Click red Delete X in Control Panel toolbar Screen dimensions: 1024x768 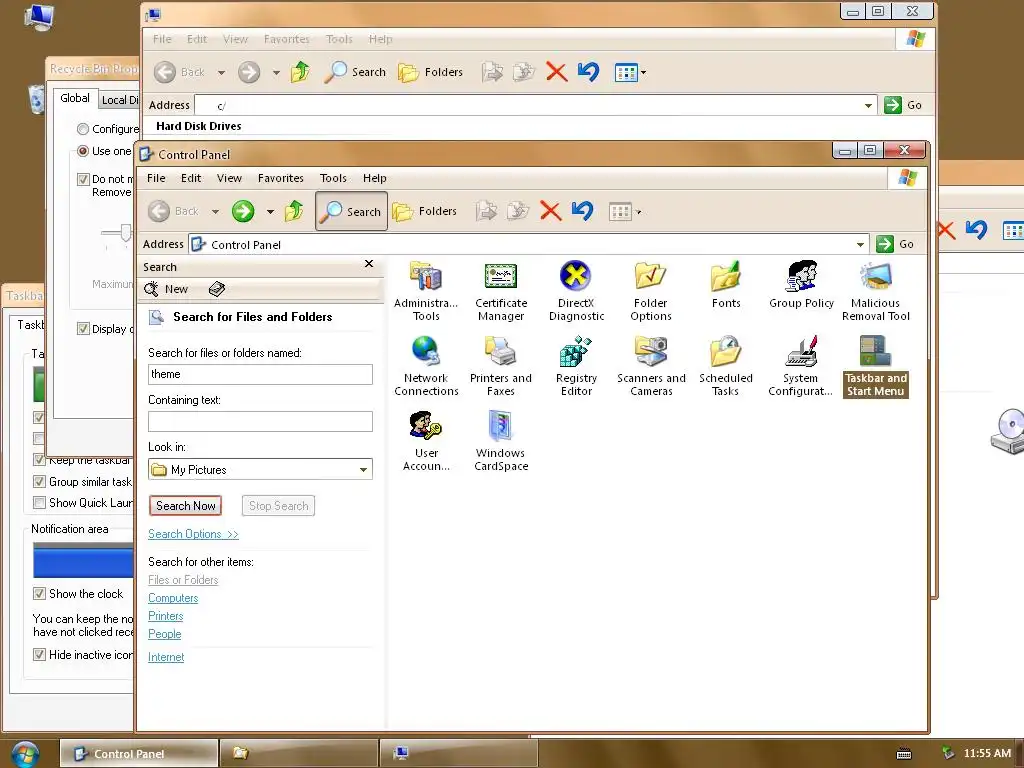[x=551, y=211]
